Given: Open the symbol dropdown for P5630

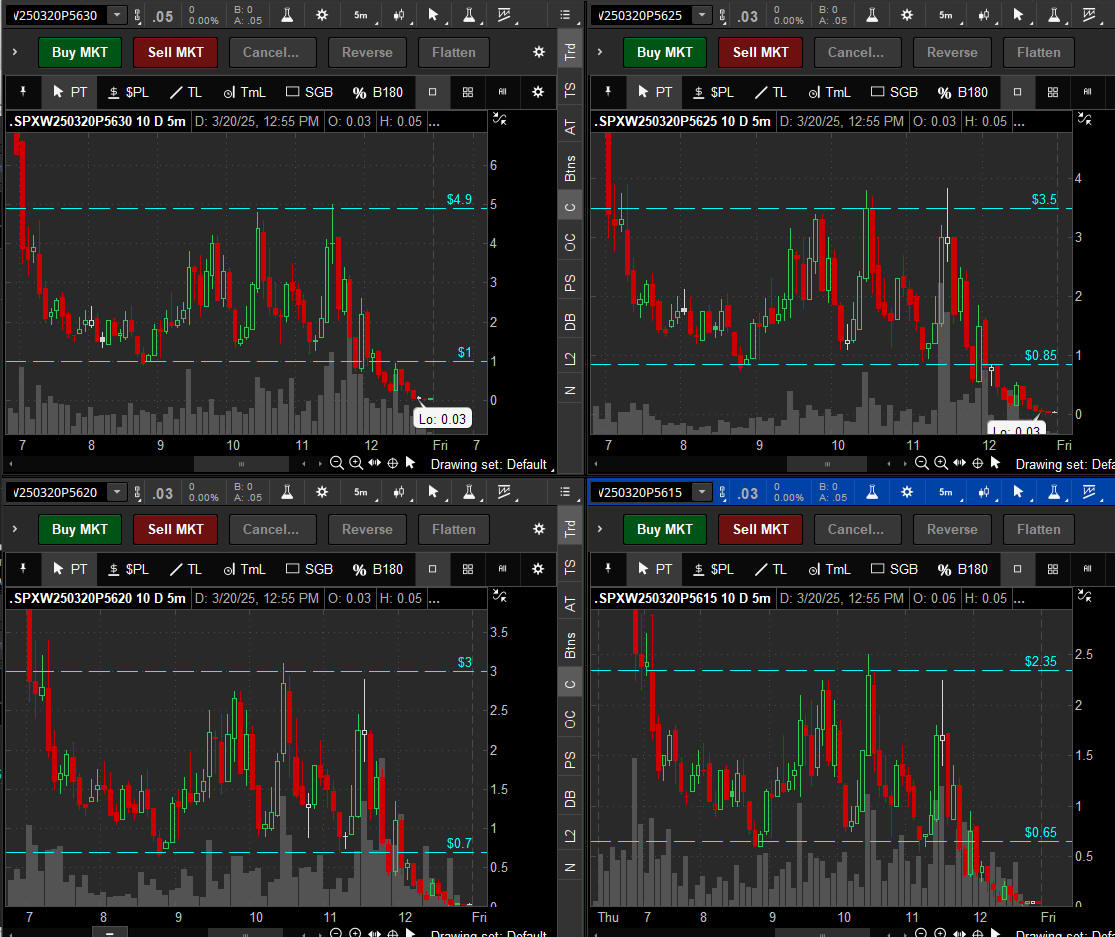Looking at the screenshot, I should click(117, 15).
